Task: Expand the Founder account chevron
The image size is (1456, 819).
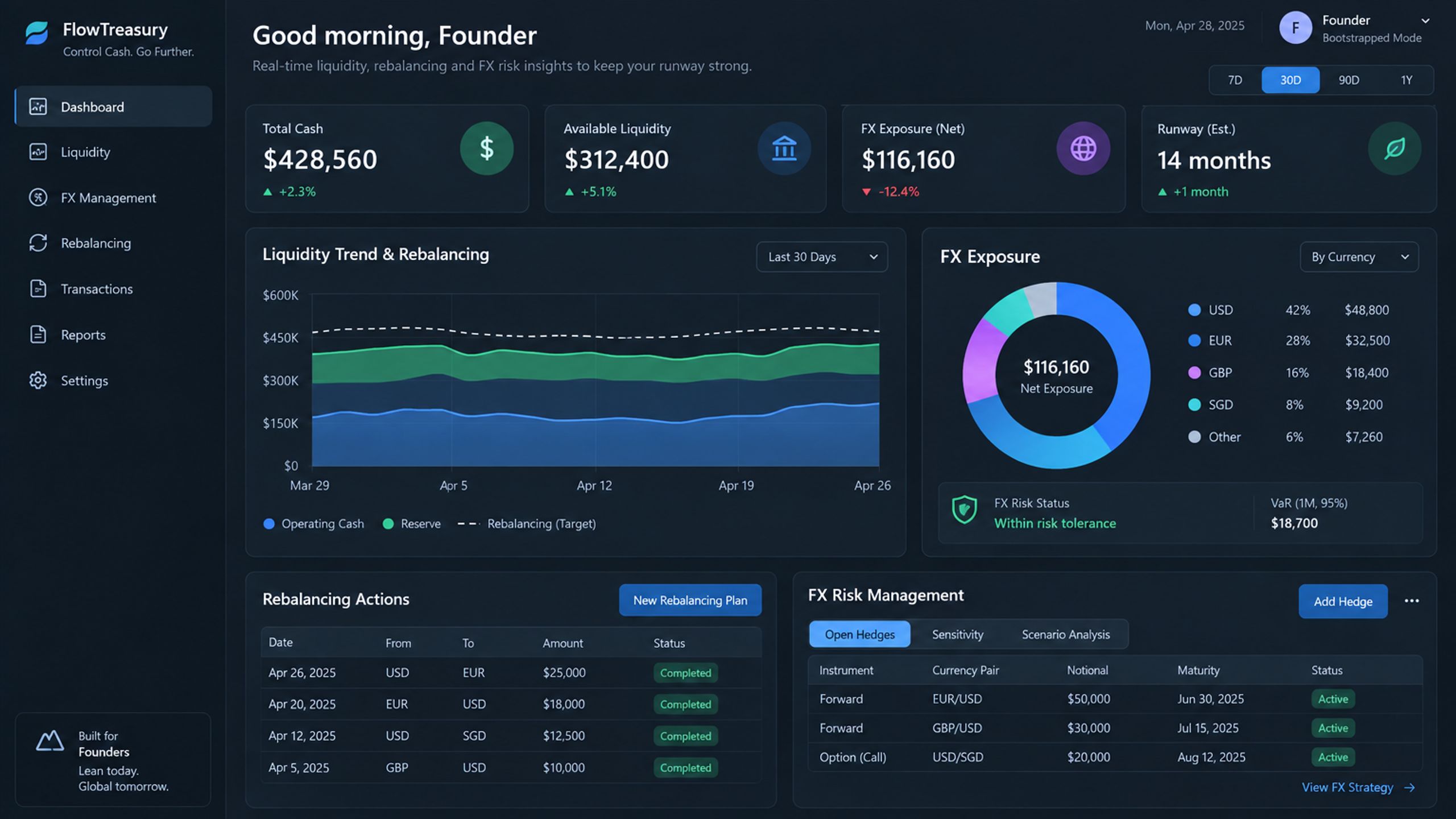Action: [1425, 20]
